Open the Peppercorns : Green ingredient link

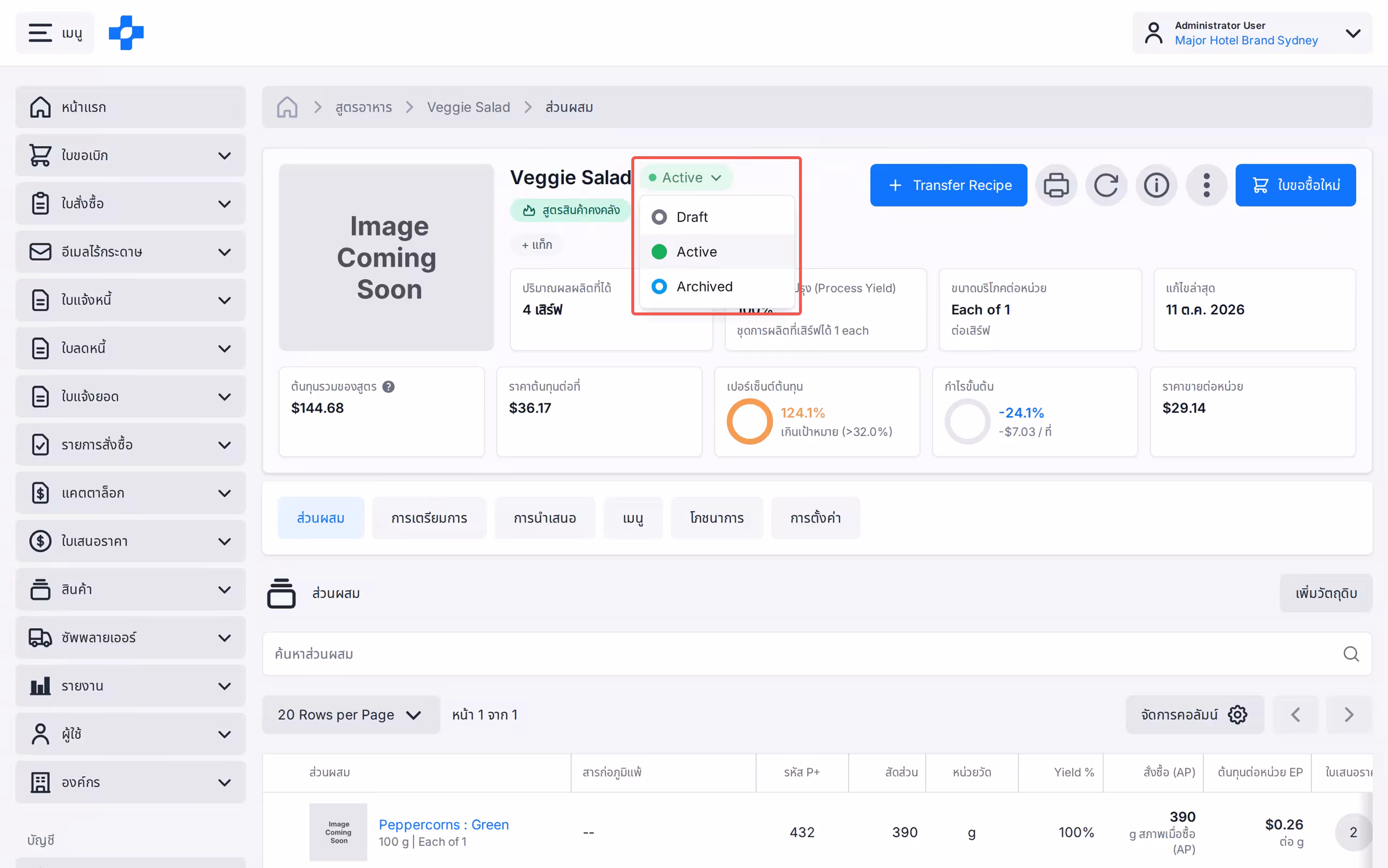tap(444, 824)
